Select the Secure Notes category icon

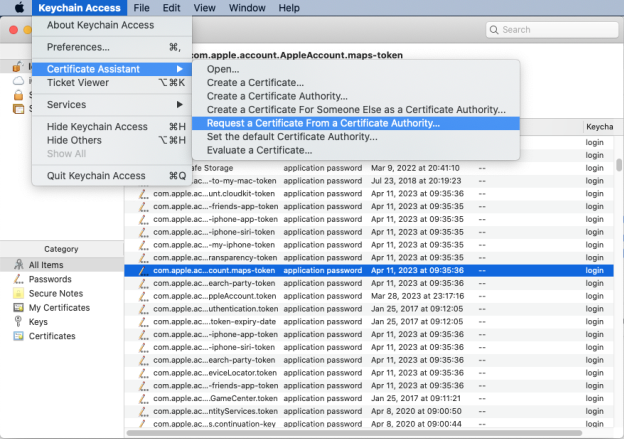[18, 293]
